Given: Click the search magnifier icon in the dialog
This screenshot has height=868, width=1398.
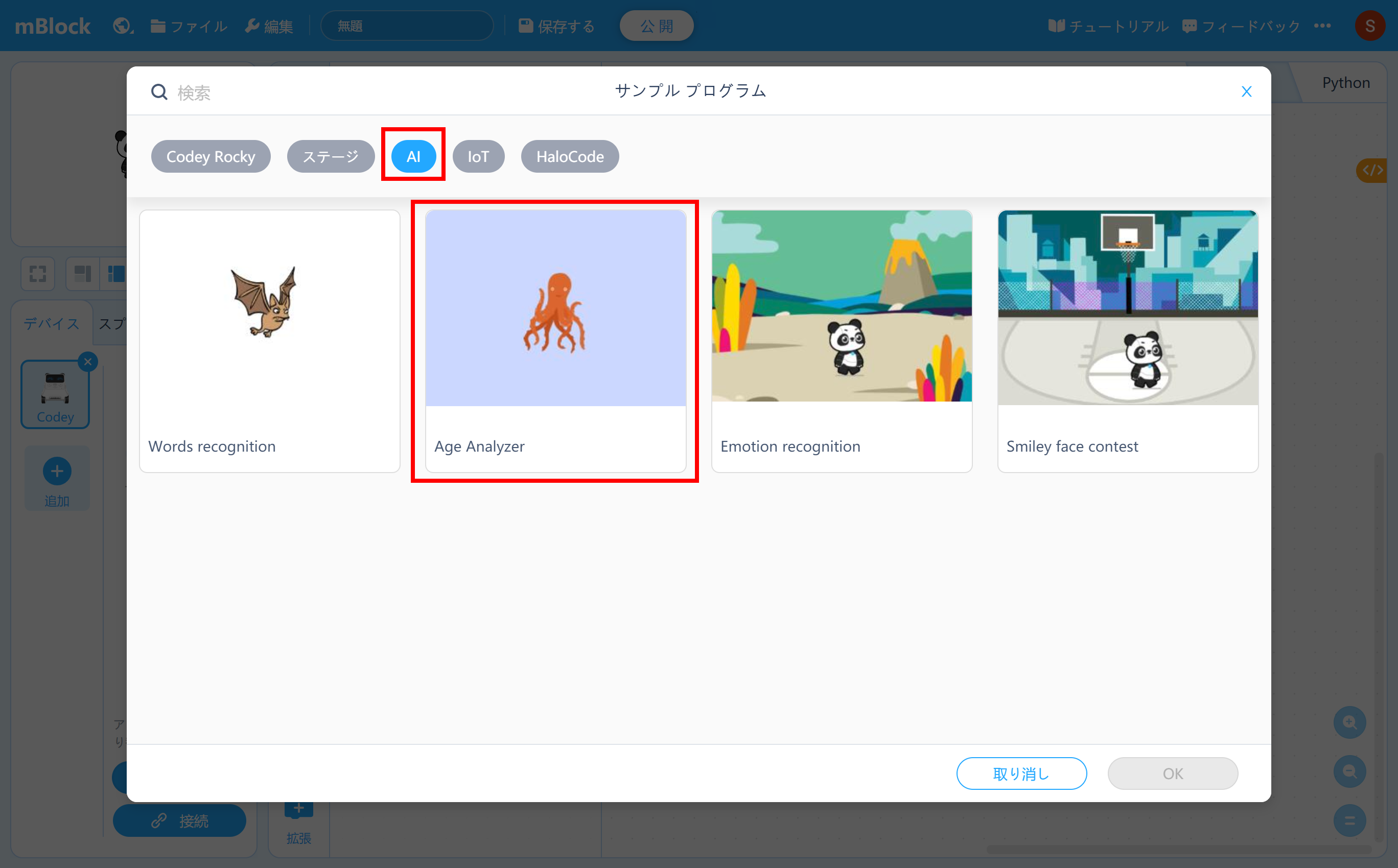Looking at the screenshot, I should 159,92.
